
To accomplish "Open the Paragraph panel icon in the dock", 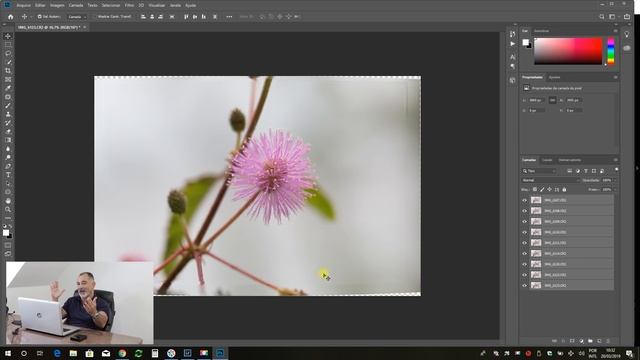I will [513, 66].
